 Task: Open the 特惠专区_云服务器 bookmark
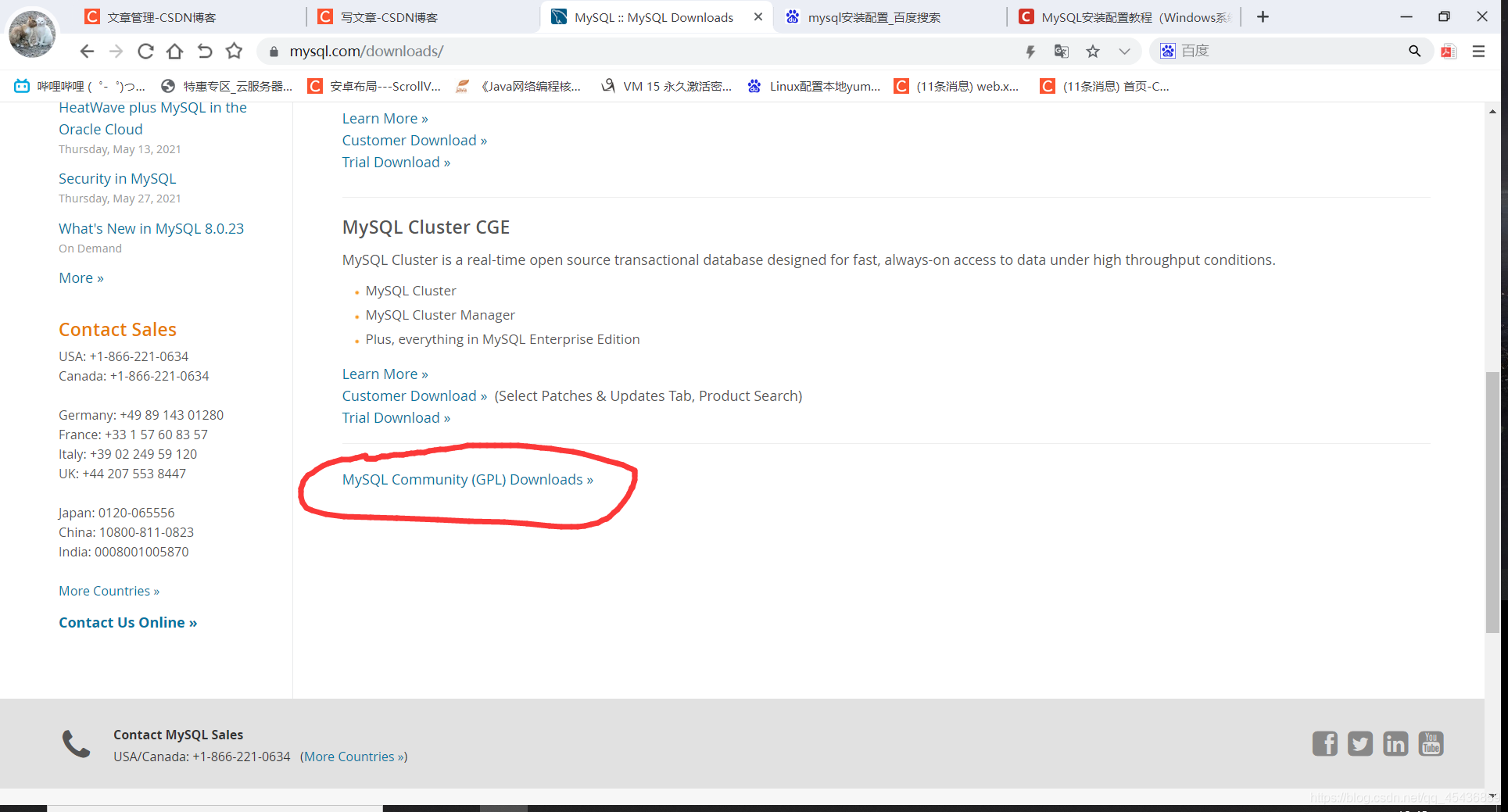tap(226, 87)
